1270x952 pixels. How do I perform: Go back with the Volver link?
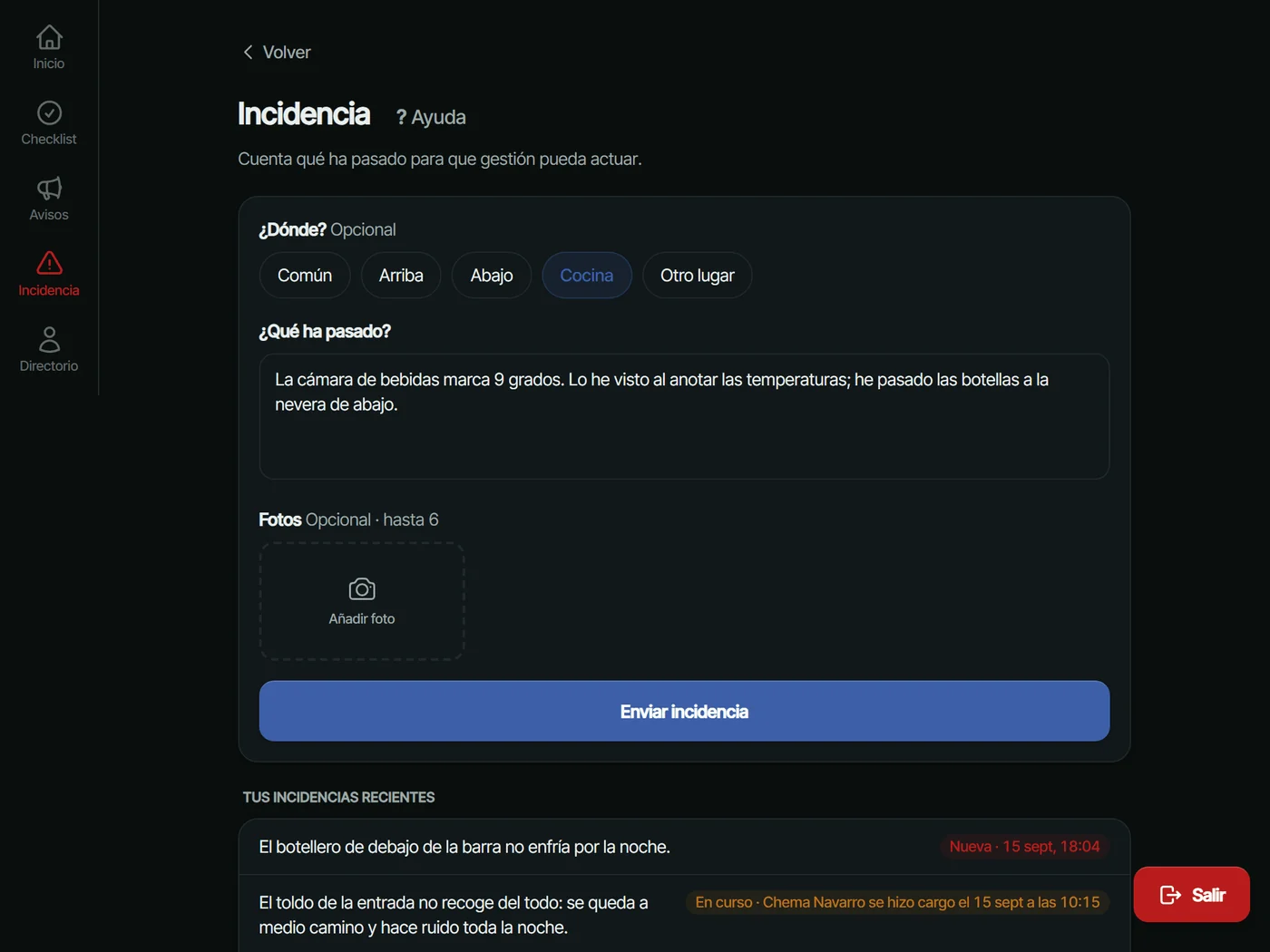(x=277, y=53)
